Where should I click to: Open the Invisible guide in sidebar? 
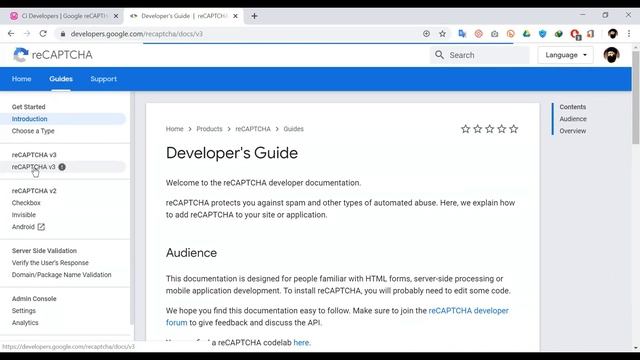[x=24, y=215]
